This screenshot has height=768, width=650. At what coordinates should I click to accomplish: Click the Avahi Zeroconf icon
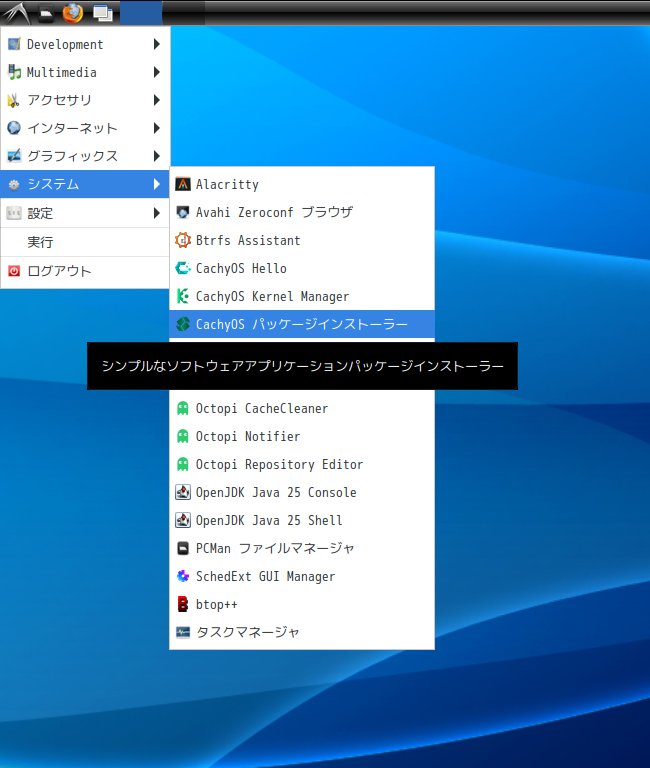point(183,212)
